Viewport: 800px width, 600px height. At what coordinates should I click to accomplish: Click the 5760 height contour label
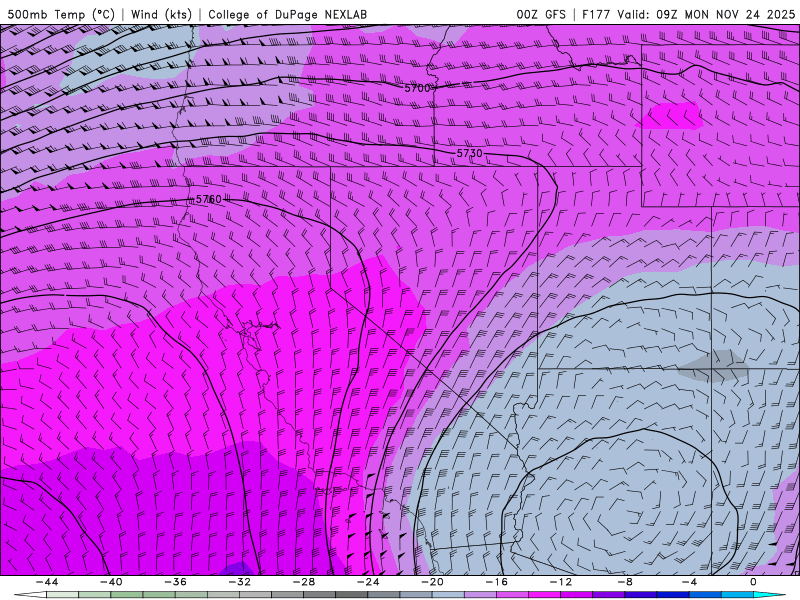[x=209, y=199]
